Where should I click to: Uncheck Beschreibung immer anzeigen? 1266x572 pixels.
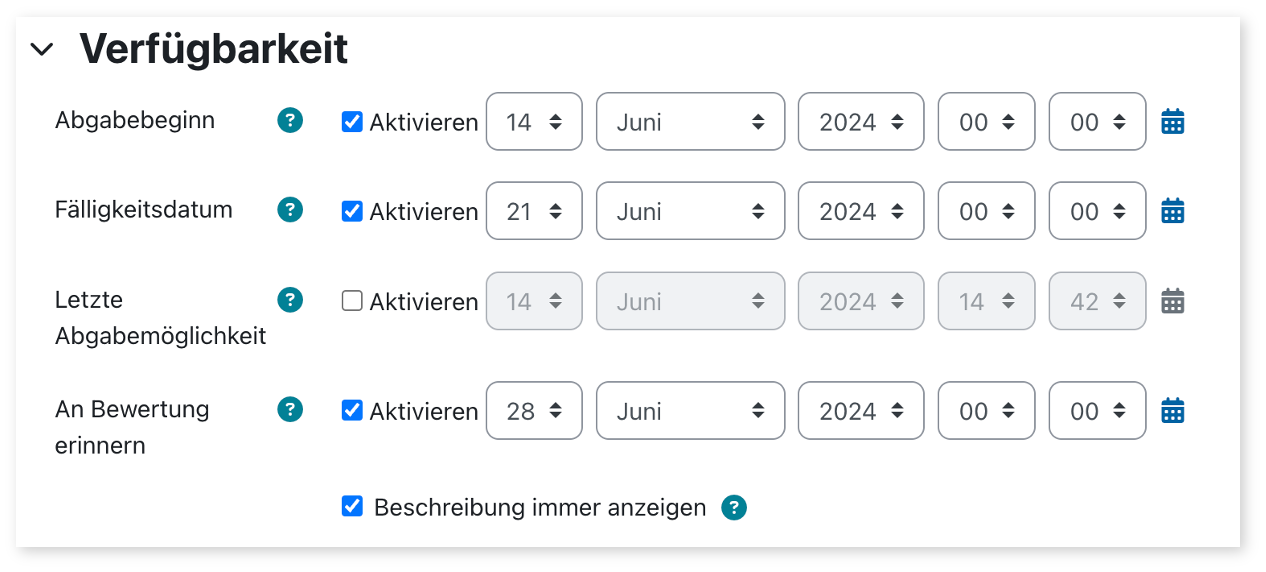point(352,506)
